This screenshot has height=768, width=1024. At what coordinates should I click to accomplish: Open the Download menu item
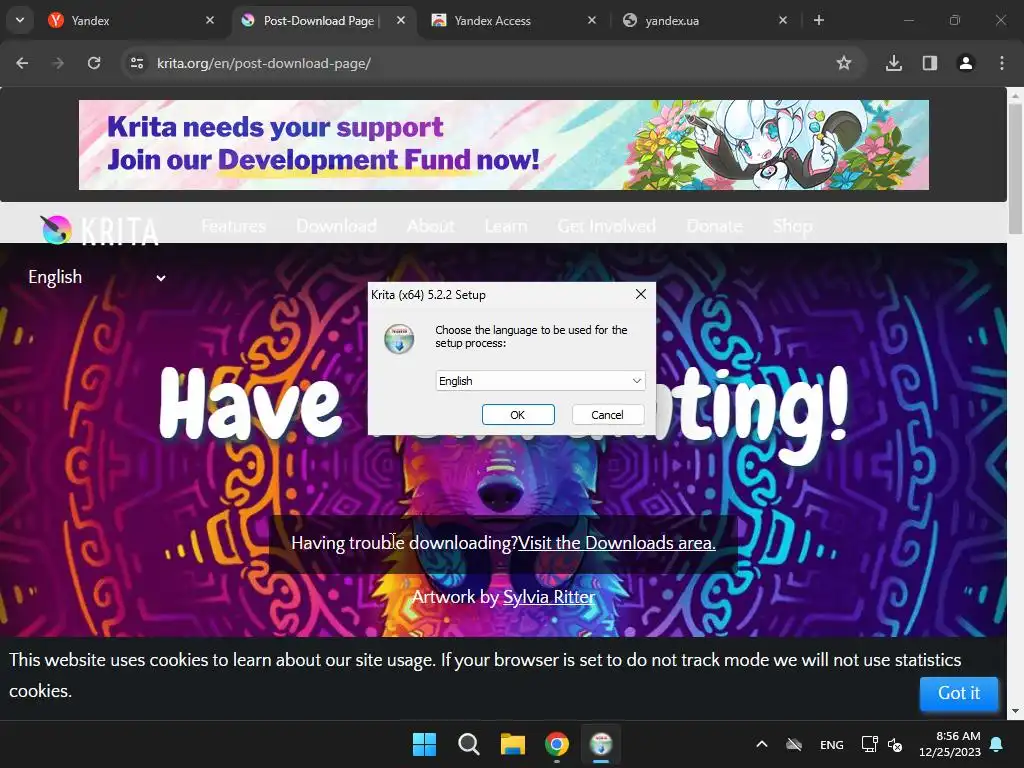(336, 226)
